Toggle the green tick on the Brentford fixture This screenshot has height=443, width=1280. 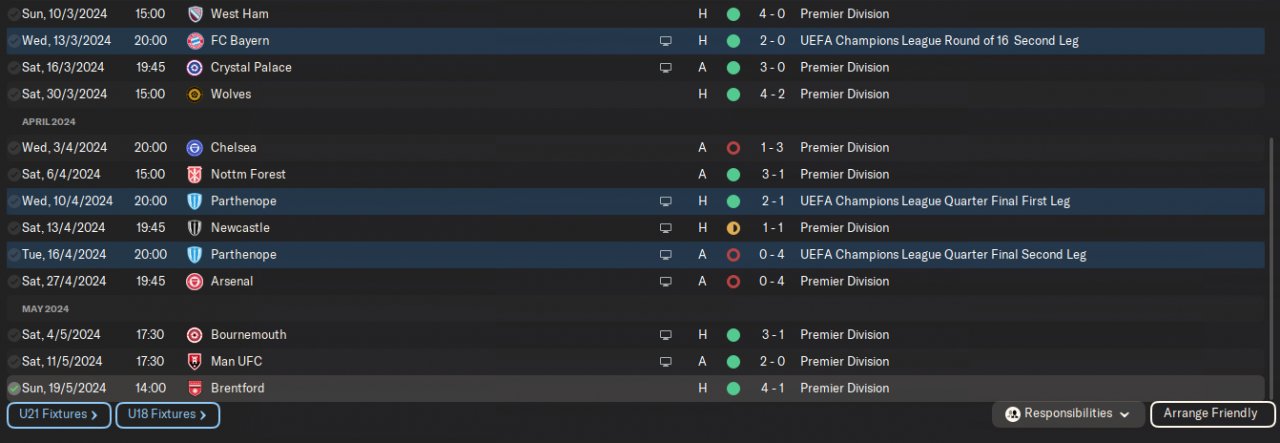14,388
